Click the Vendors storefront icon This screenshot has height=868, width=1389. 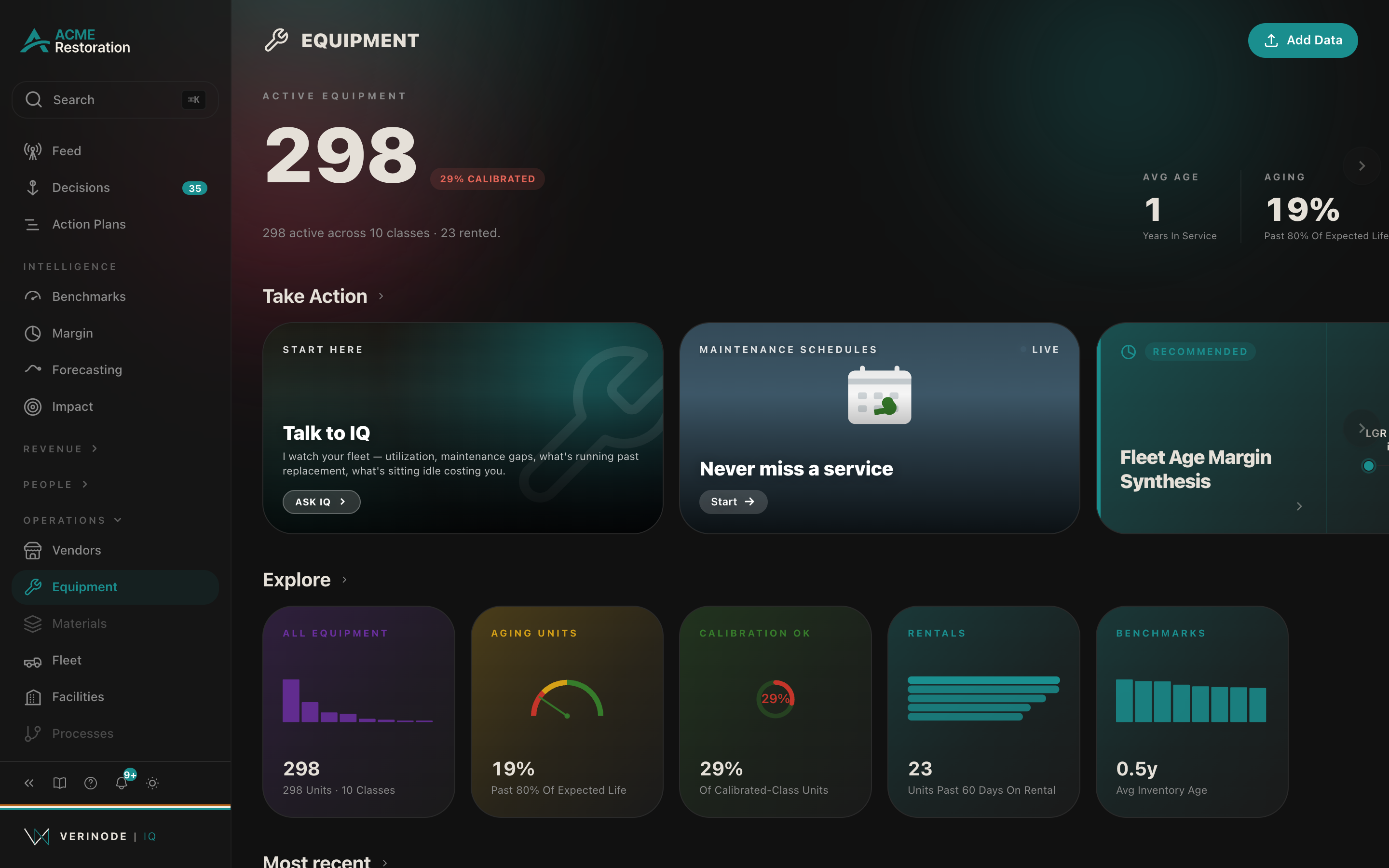(x=33, y=551)
